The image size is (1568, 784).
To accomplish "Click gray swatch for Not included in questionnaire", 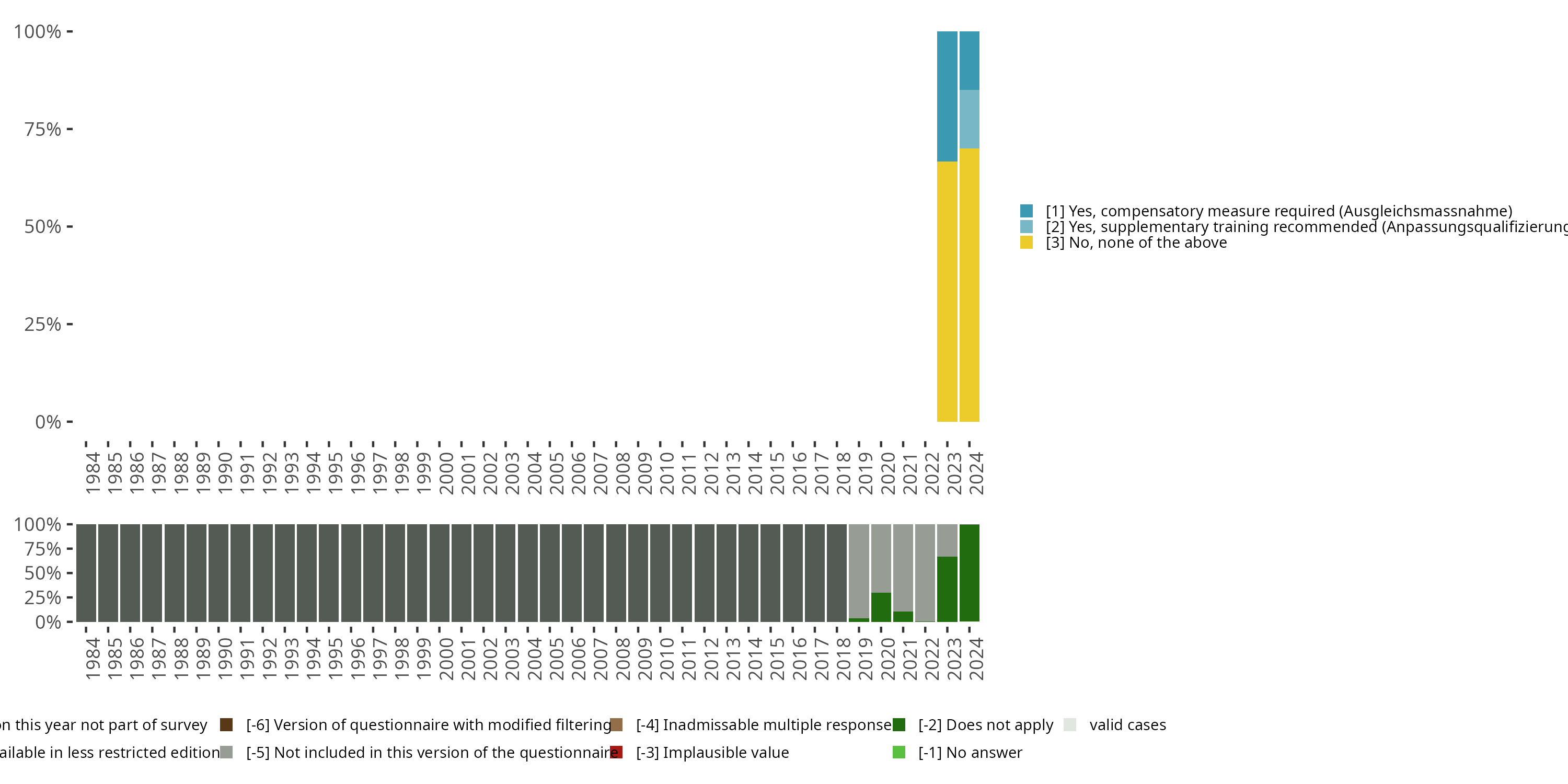I will [226, 752].
